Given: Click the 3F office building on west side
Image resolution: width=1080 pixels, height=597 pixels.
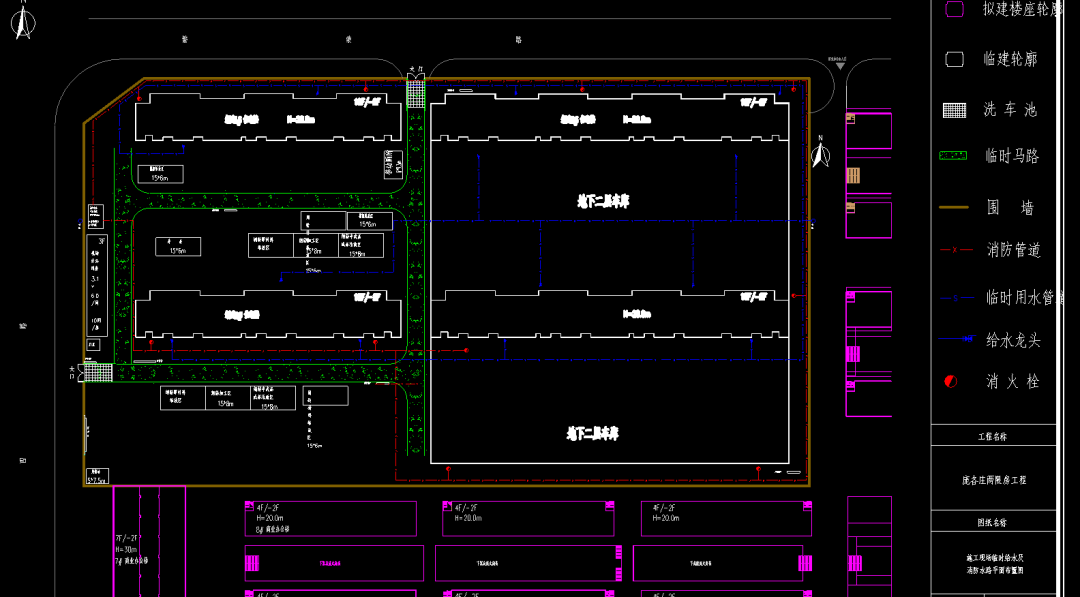Looking at the screenshot, I should [99, 285].
